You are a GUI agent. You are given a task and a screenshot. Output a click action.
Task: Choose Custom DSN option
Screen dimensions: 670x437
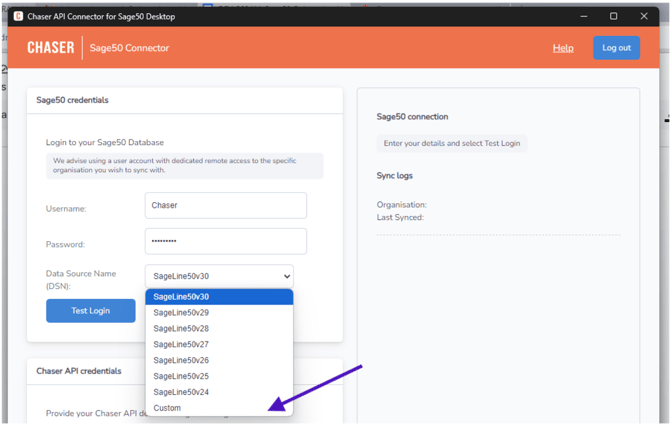[219, 408]
